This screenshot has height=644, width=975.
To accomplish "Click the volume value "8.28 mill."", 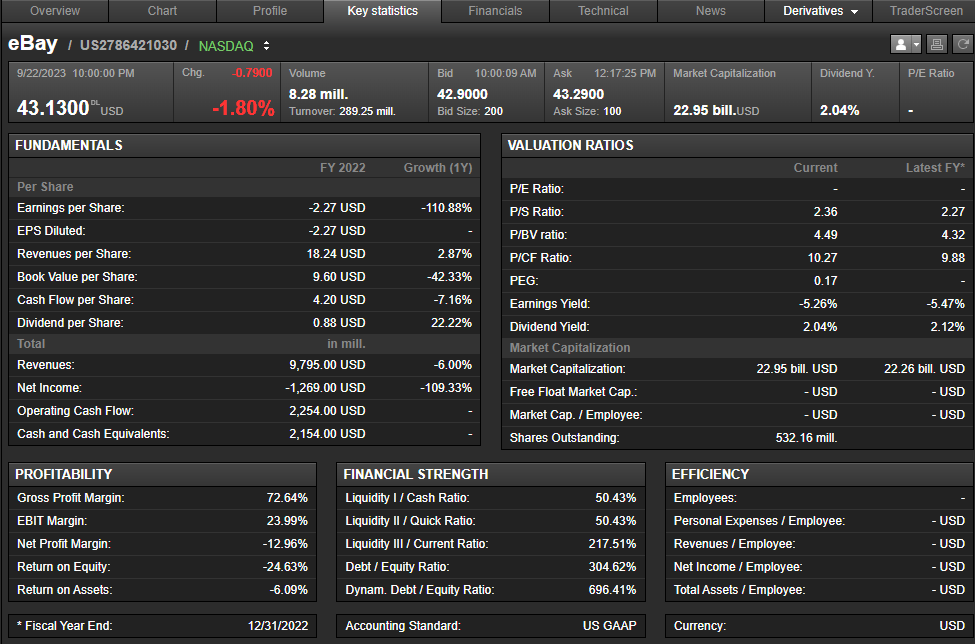I will 318,94.
